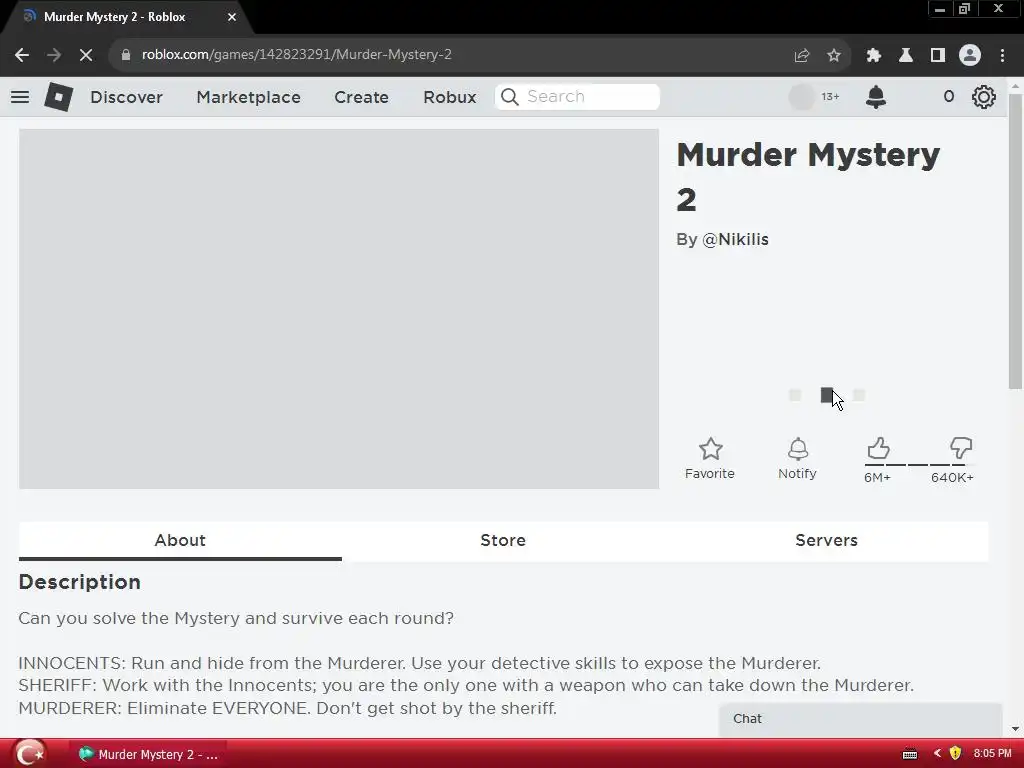Click the browser forward arrow
Screen dimensions: 1024x768
pos(54,55)
